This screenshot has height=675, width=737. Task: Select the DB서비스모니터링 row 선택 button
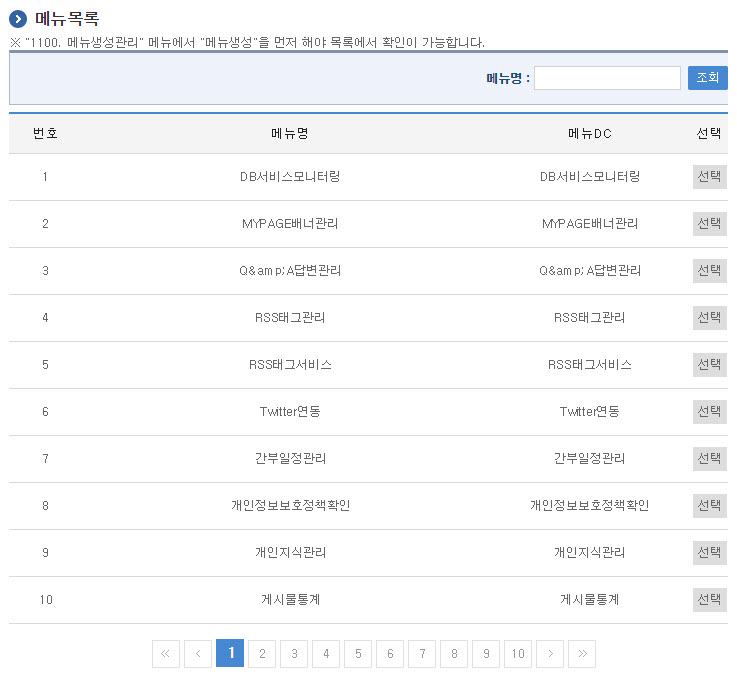pos(709,177)
